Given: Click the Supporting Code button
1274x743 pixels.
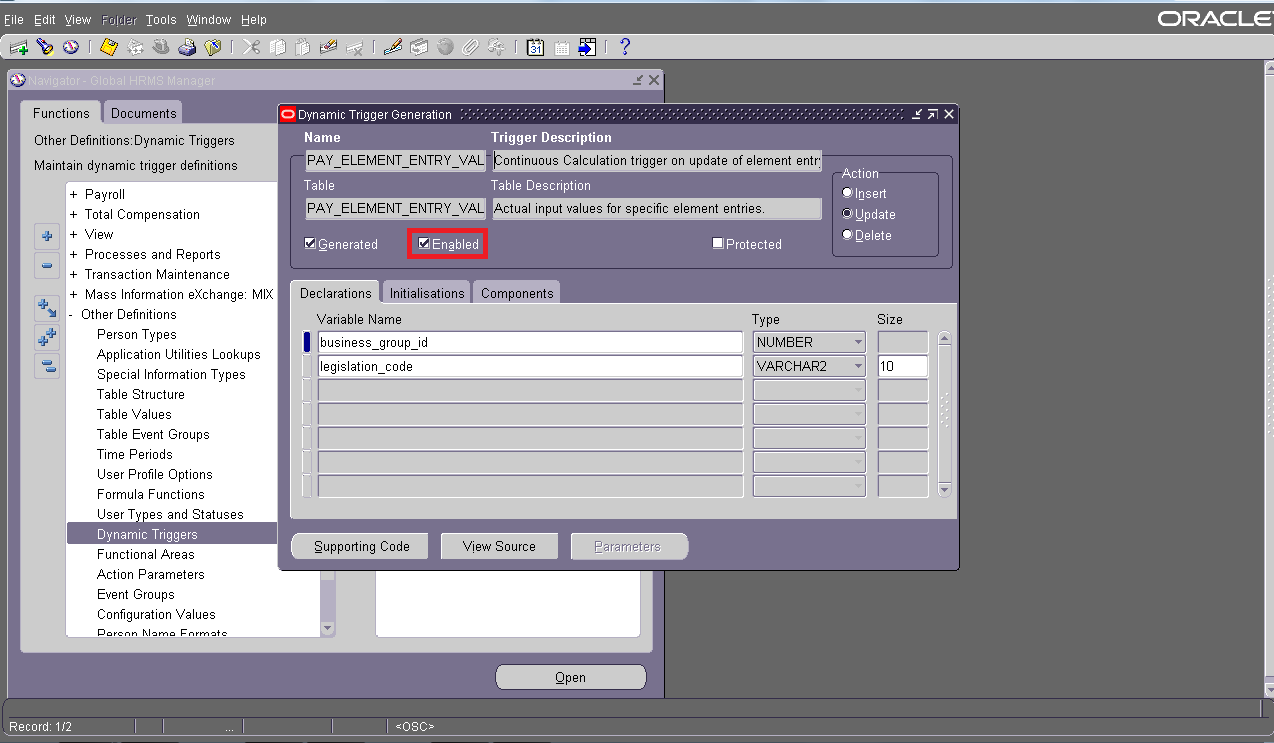Looking at the screenshot, I should 362,546.
